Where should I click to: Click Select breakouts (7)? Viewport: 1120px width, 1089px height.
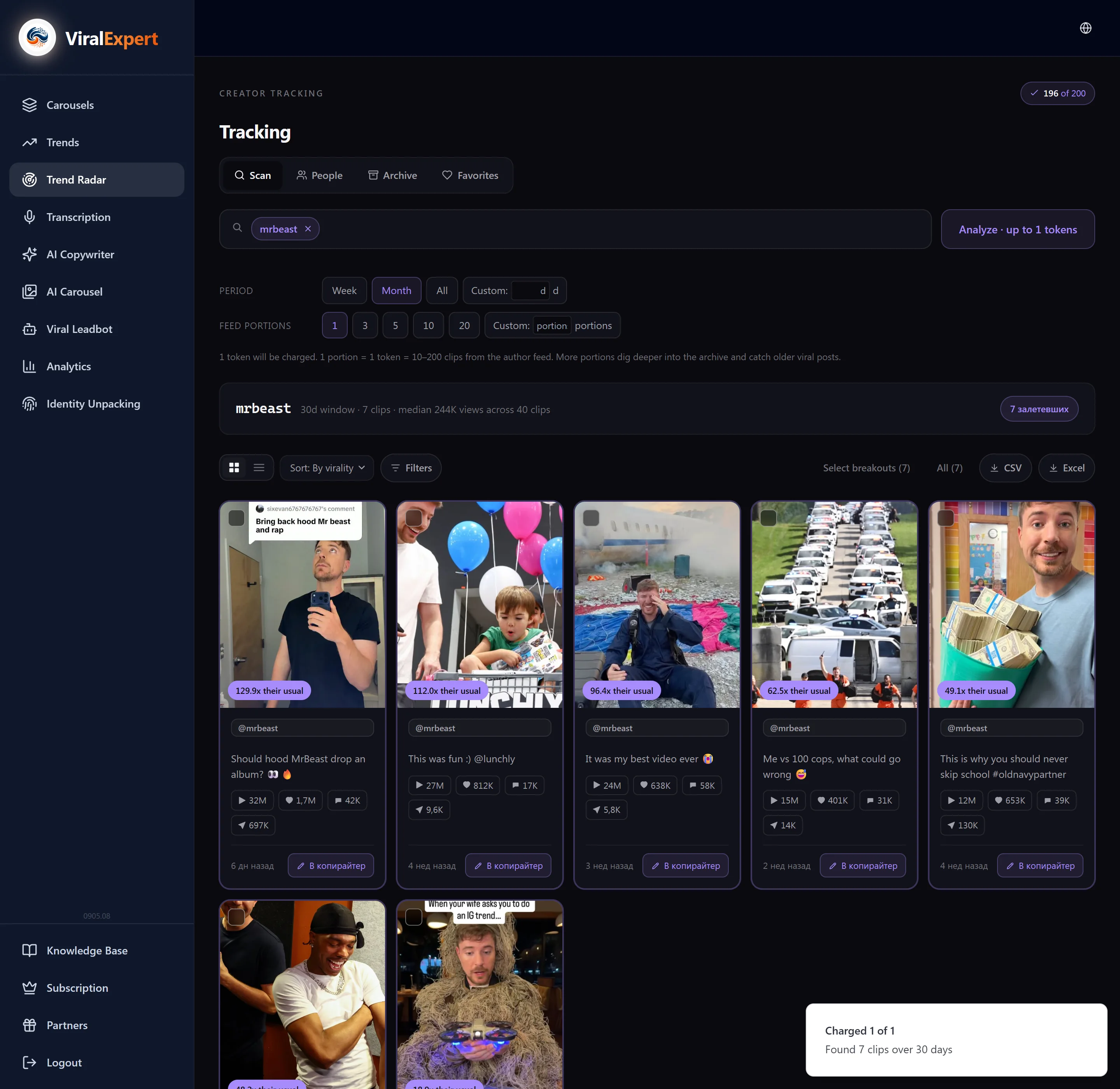(866, 468)
